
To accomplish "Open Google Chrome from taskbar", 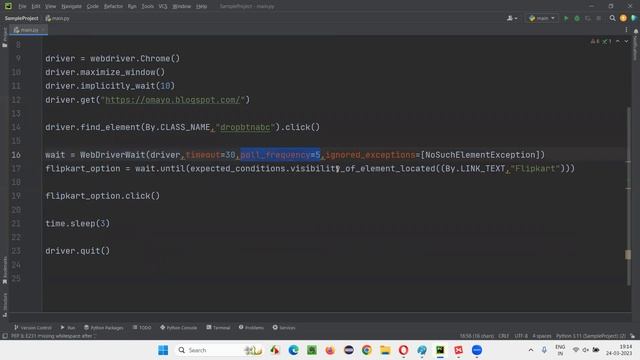I will 367,350.
